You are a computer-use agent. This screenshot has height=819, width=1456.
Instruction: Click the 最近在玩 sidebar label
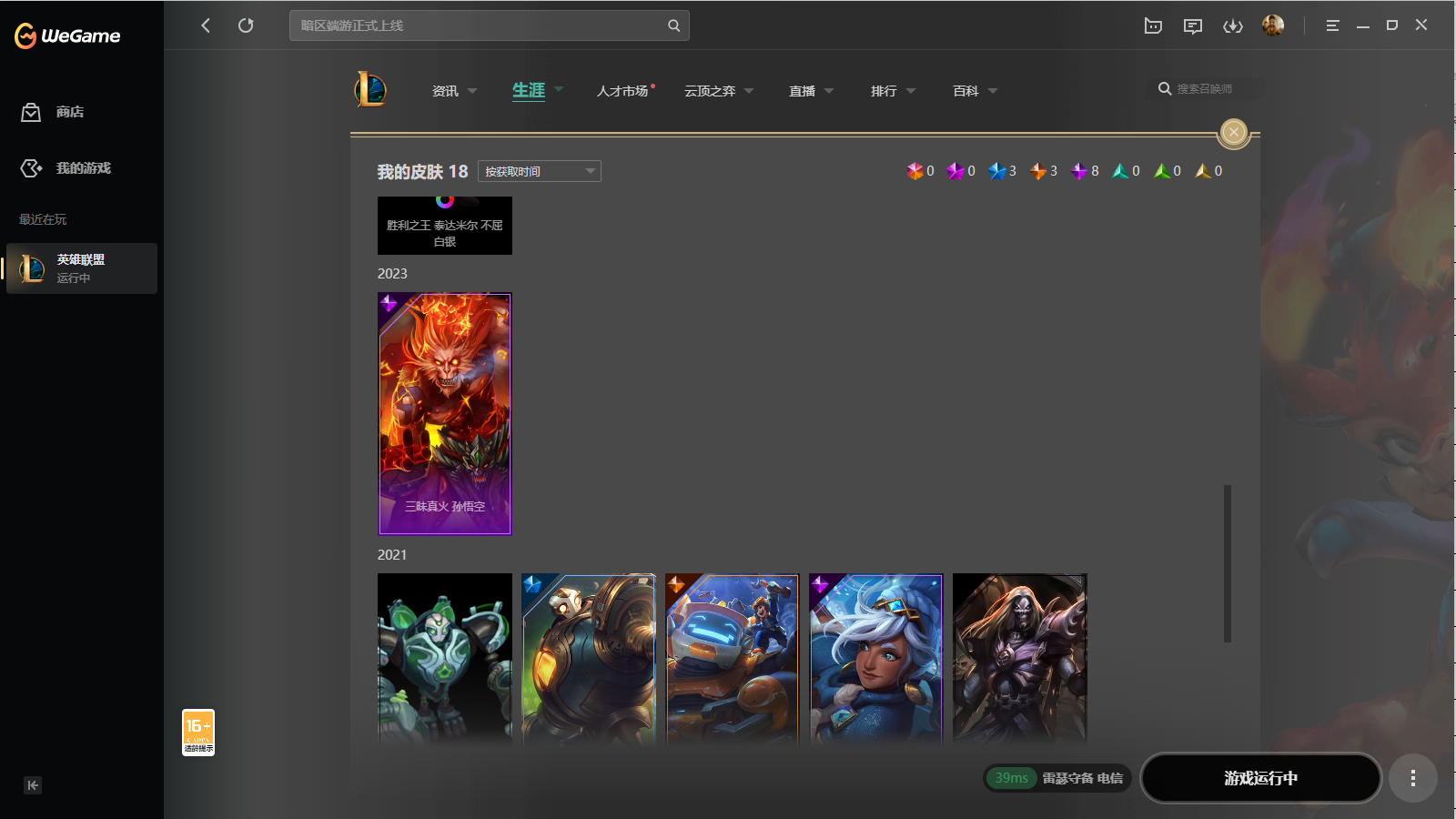[x=43, y=219]
